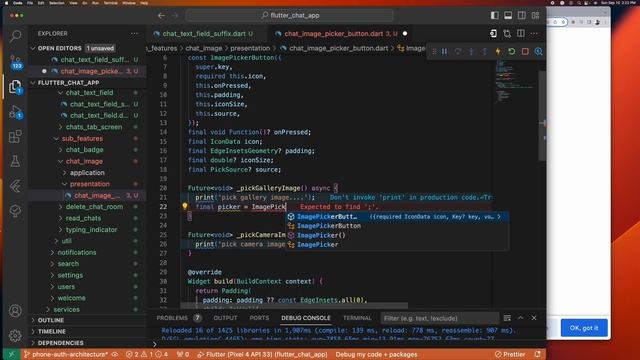Screen dimensions: 640x360
Task: Open the Run and Debug view
Action: tap(16, 111)
